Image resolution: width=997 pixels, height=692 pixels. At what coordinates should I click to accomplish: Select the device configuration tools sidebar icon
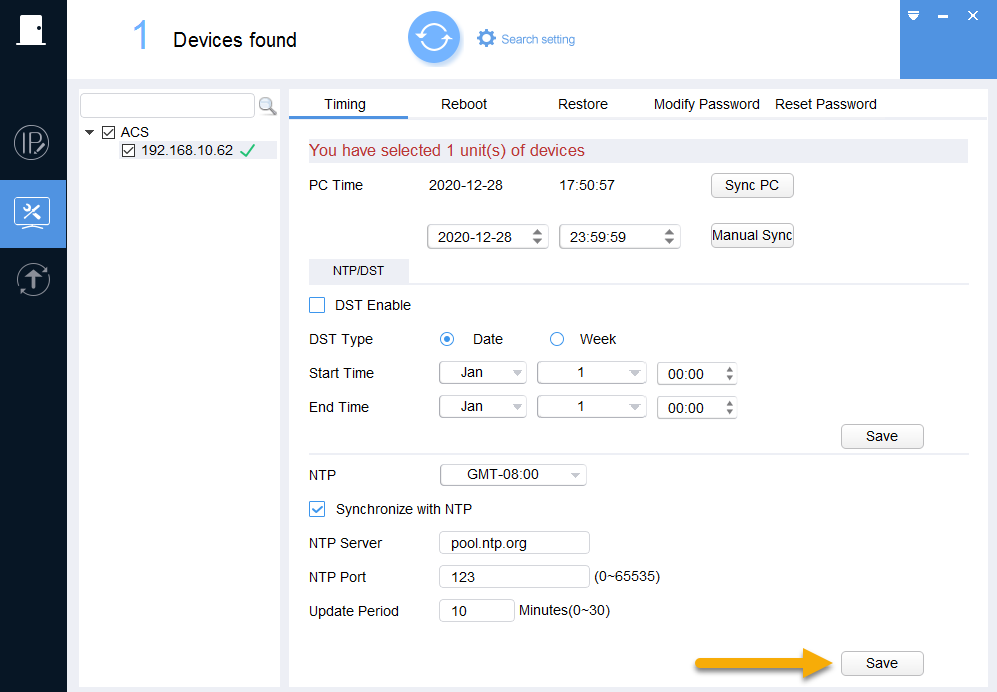pos(32,214)
